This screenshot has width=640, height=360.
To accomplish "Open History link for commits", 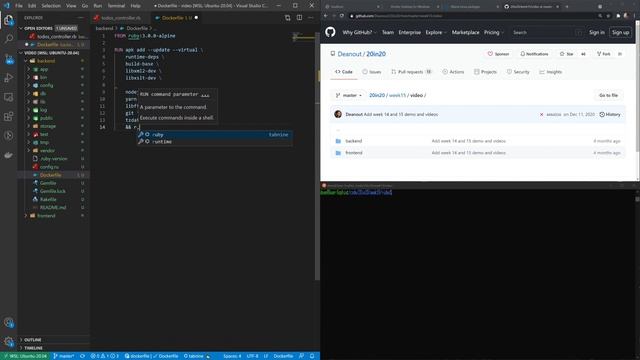I will (610, 115).
